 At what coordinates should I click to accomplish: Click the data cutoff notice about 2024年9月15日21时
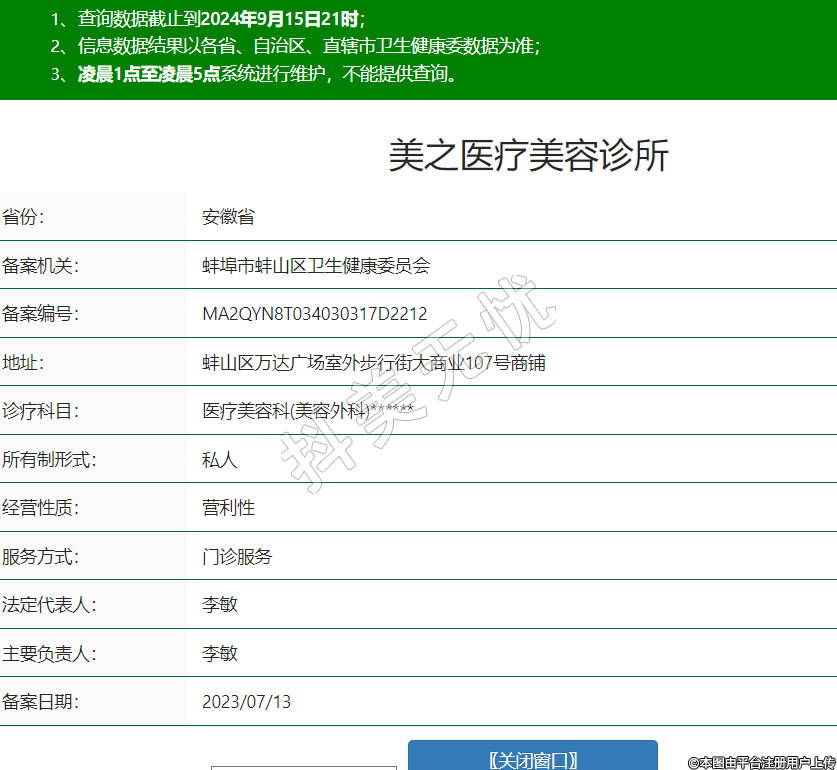[207, 18]
